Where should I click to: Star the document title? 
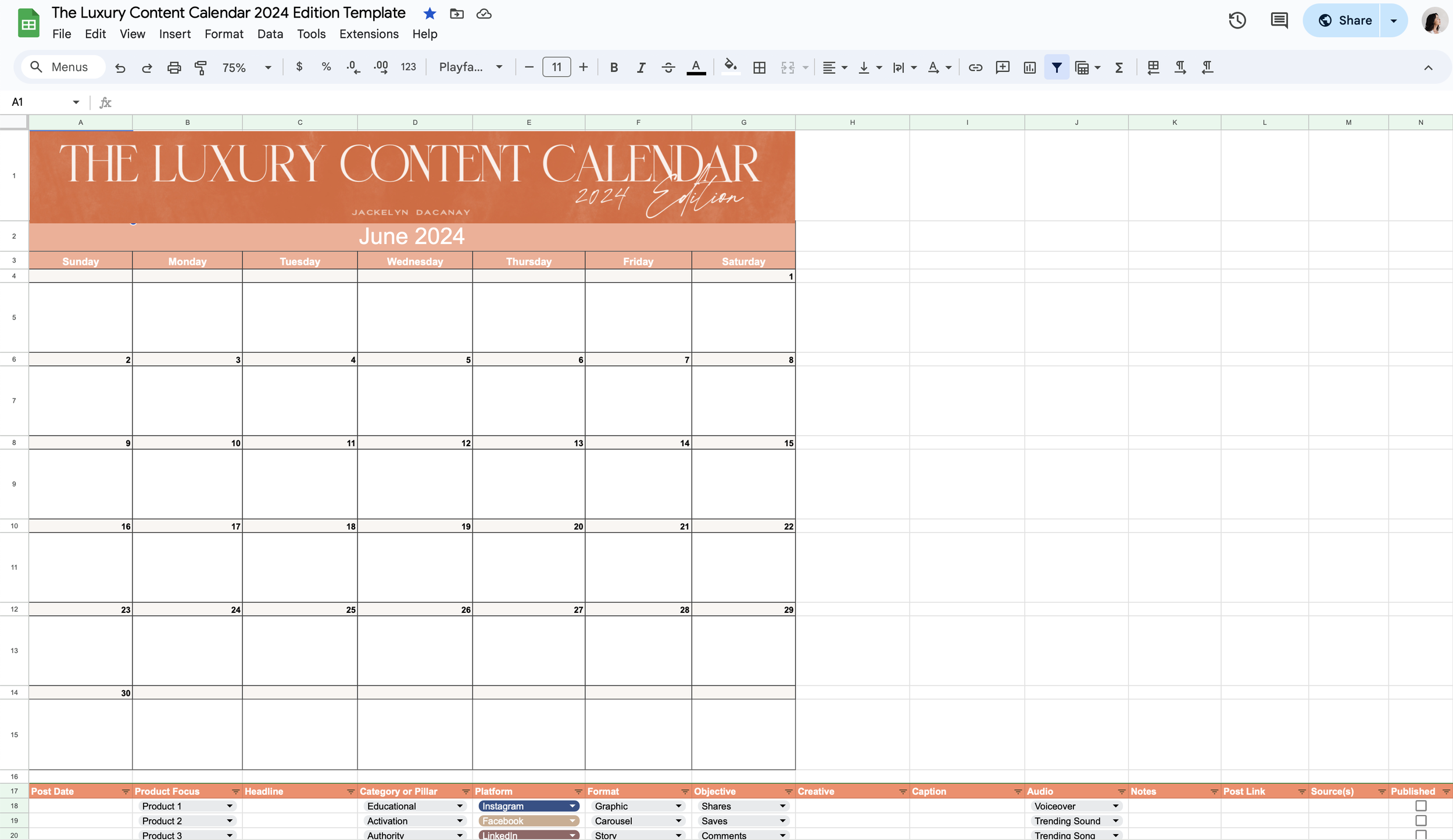[x=430, y=13]
